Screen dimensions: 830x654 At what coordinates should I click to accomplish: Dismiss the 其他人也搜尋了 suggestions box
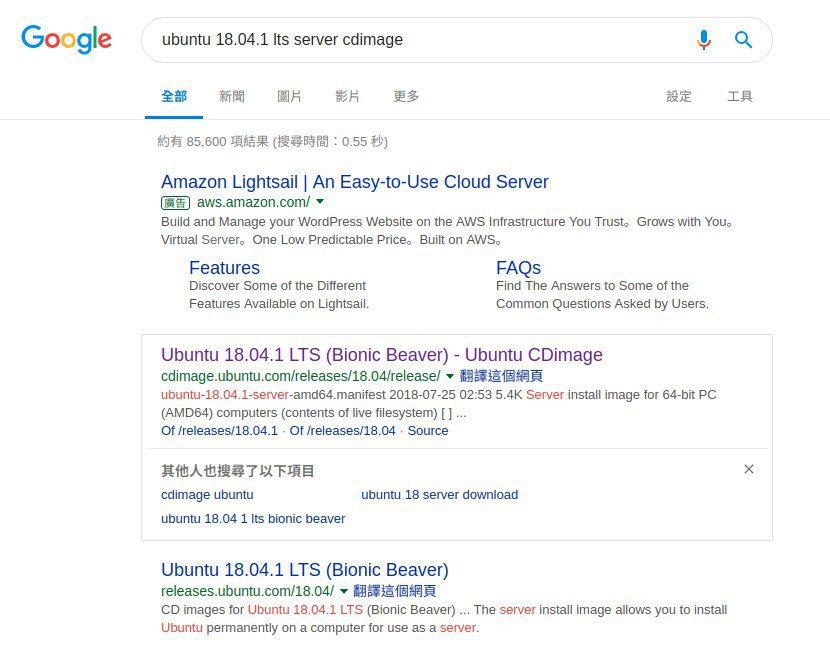point(748,469)
